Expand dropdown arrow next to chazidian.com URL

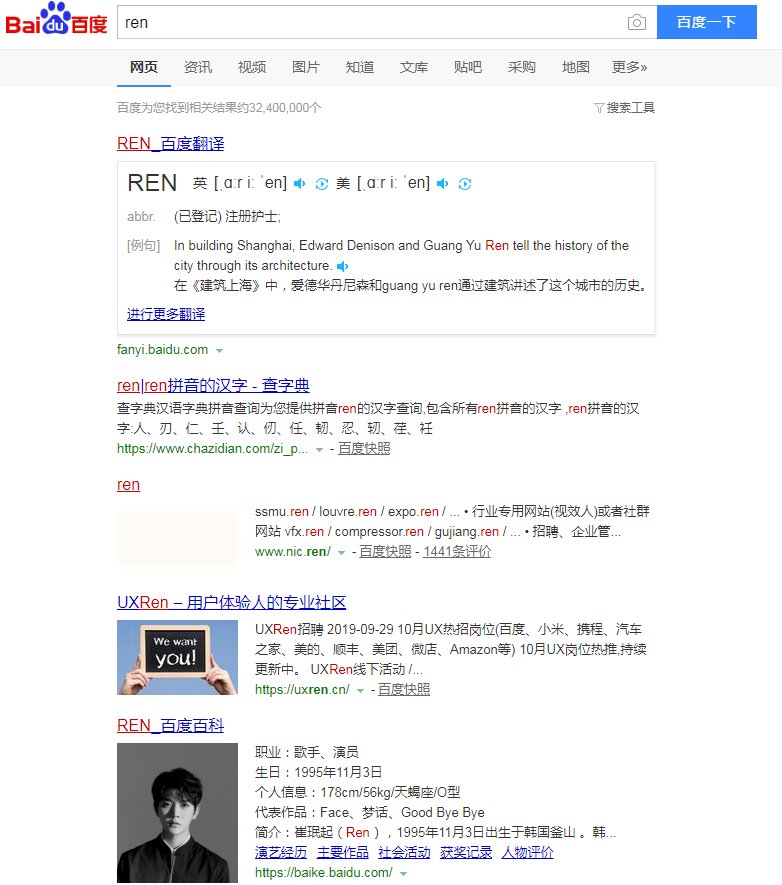coord(319,450)
